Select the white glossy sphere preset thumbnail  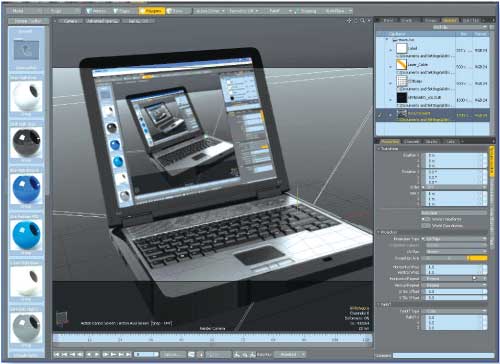26,96
